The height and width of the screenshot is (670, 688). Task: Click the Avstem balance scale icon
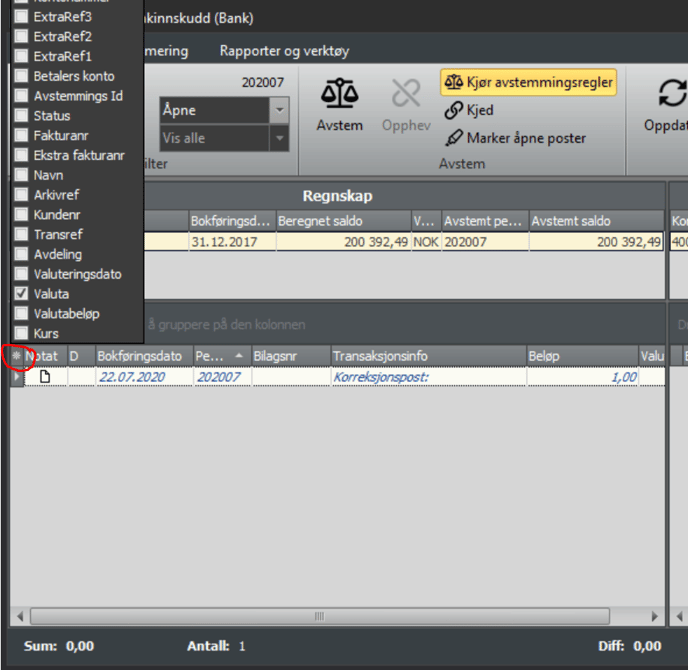pyautogui.click(x=339, y=95)
